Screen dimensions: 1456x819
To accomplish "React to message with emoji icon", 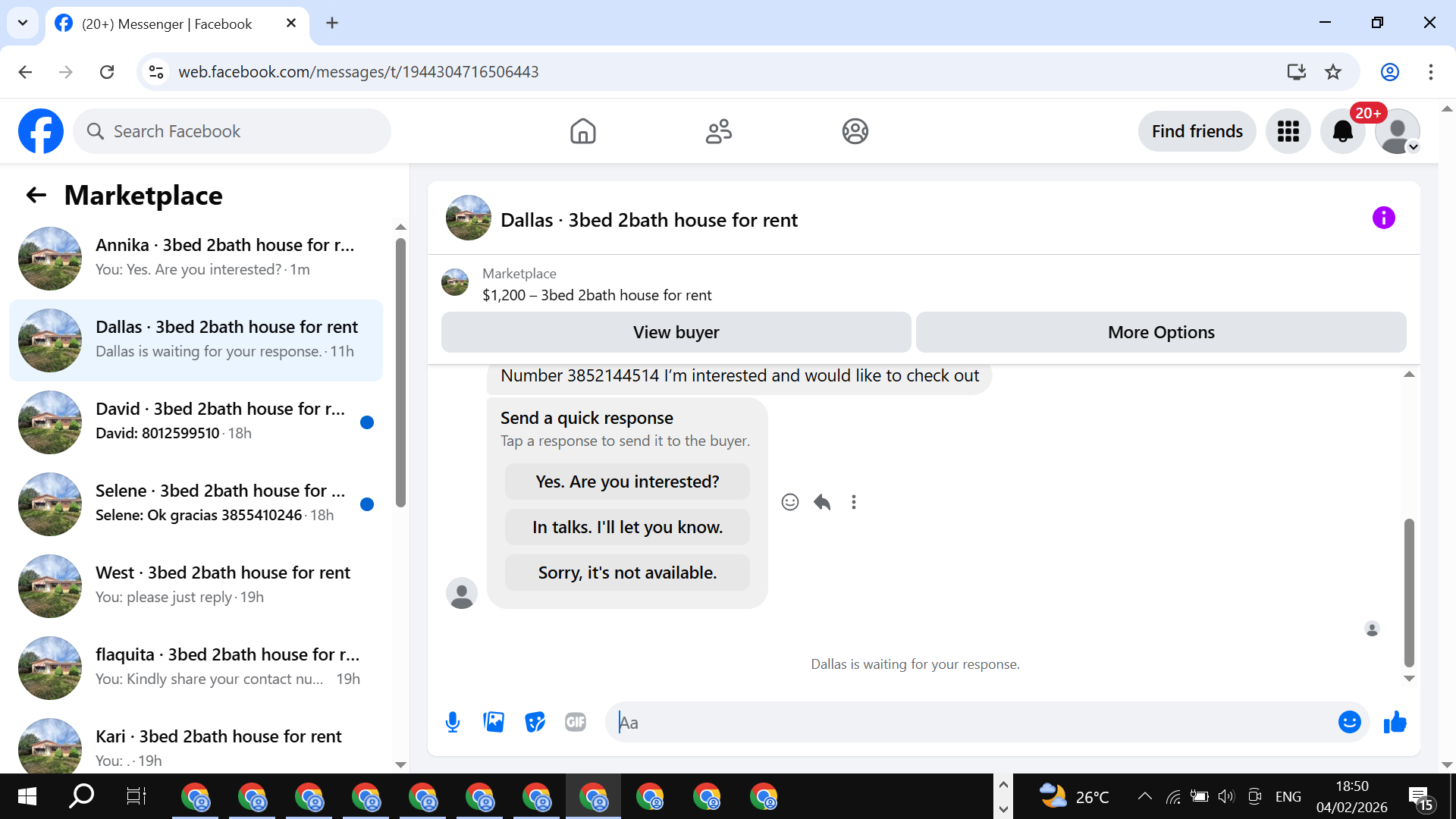I will pyautogui.click(x=789, y=502).
